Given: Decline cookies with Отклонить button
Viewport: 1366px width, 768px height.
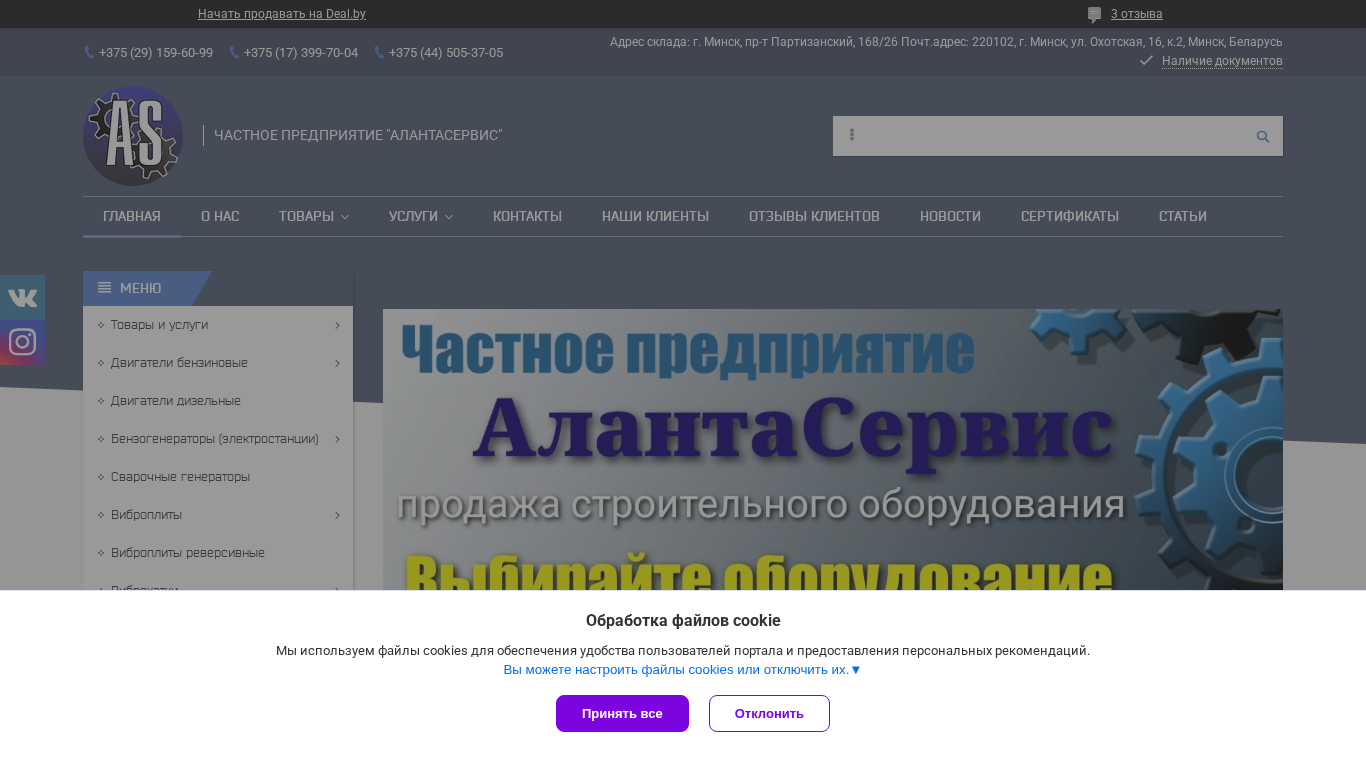Looking at the screenshot, I should pyautogui.click(x=769, y=714).
